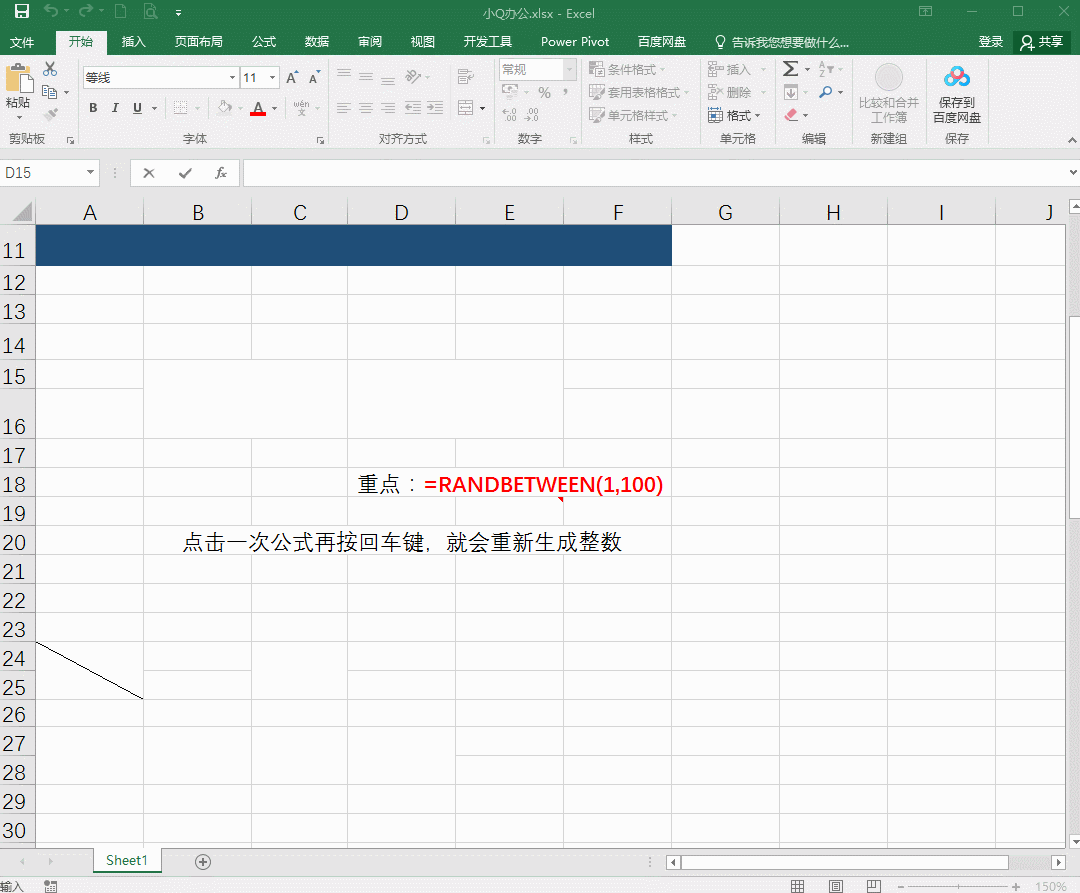Click the 登录 sign-in link
1080x893 pixels.
point(990,42)
